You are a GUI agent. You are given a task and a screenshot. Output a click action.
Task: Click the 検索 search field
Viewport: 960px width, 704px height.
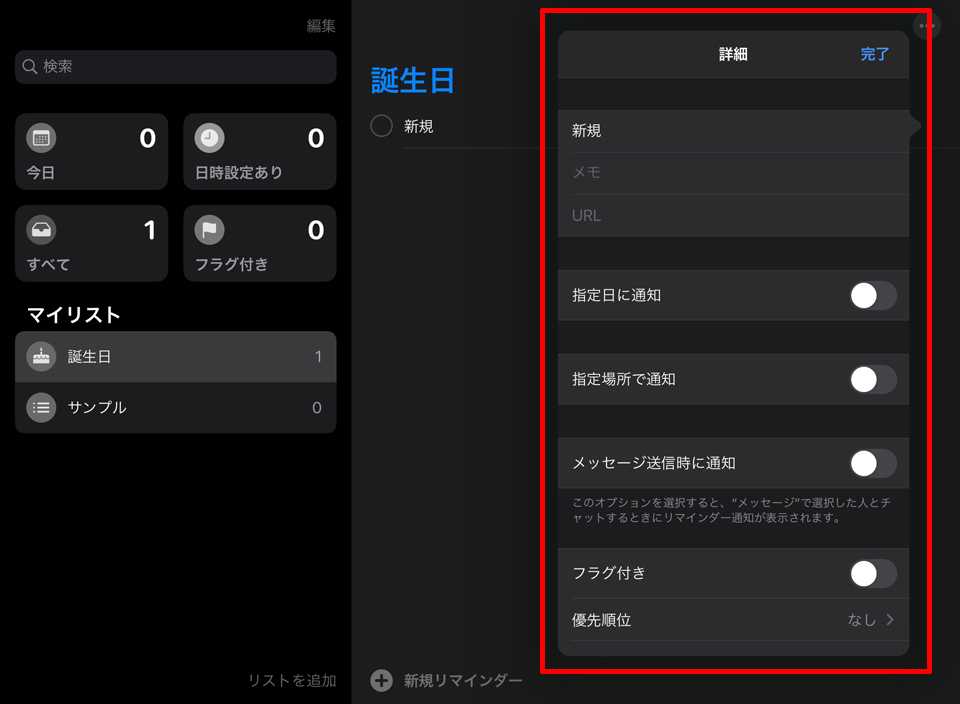pyautogui.click(x=175, y=67)
